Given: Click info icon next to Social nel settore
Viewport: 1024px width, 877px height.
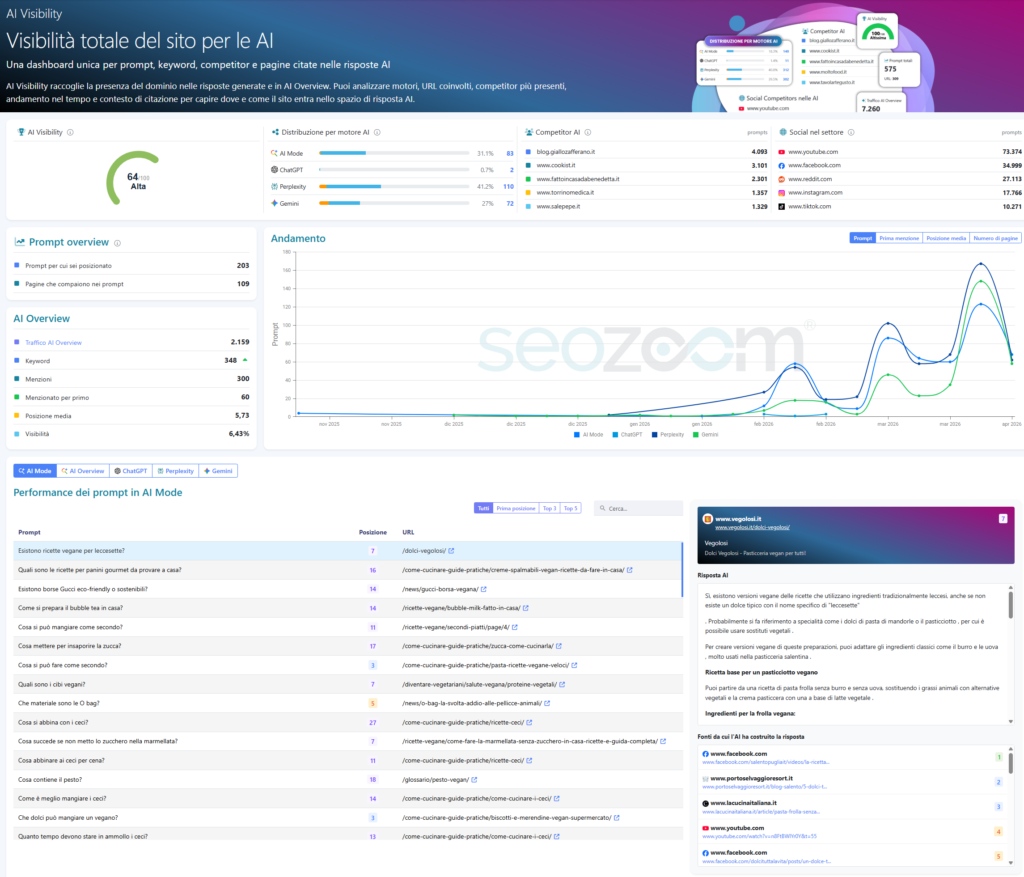Looking at the screenshot, I should coord(851,133).
